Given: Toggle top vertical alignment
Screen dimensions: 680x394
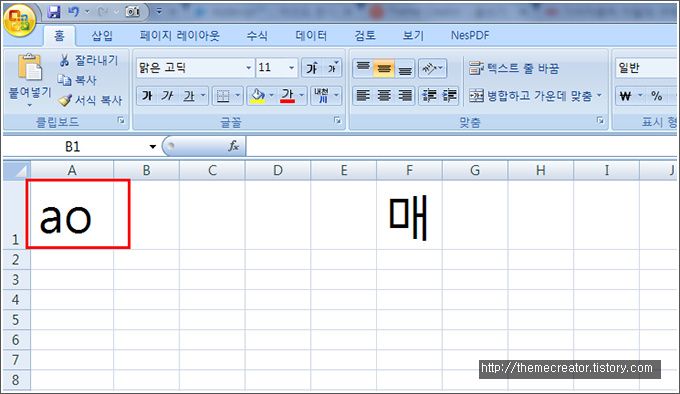Looking at the screenshot, I should tap(363, 68).
